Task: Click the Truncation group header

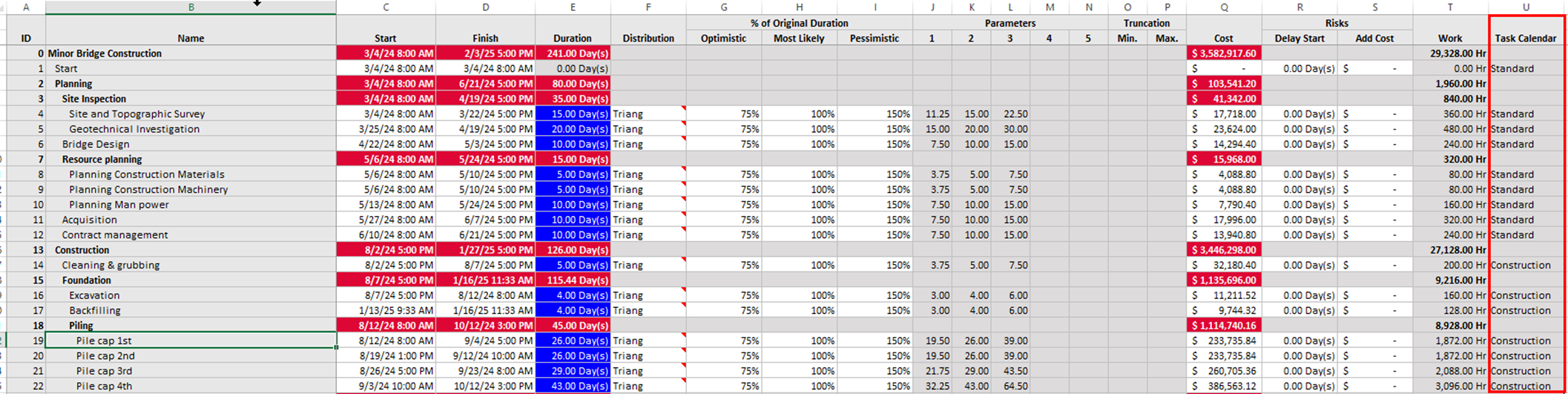Action: (1146, 23)
